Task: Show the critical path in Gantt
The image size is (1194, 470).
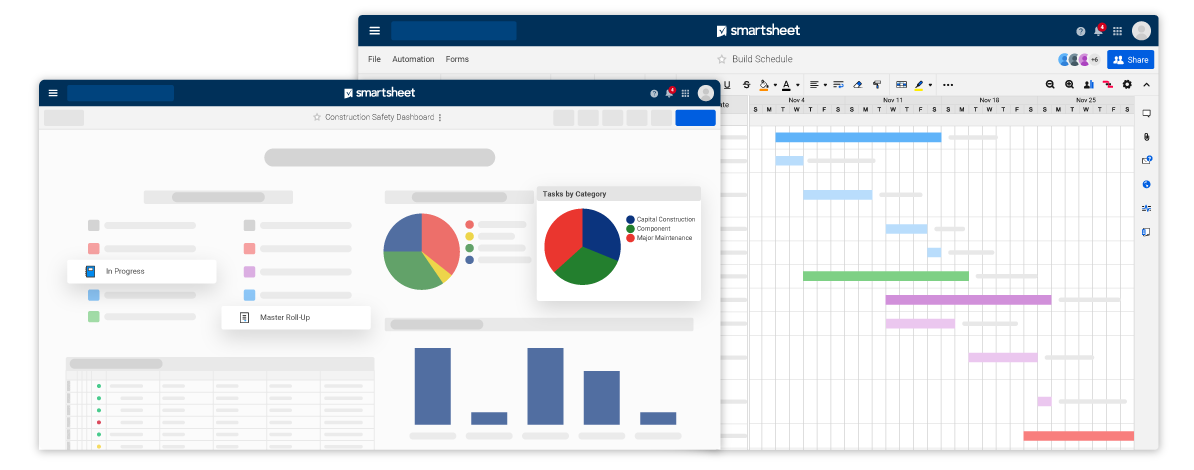Action: coord(1108,85)
